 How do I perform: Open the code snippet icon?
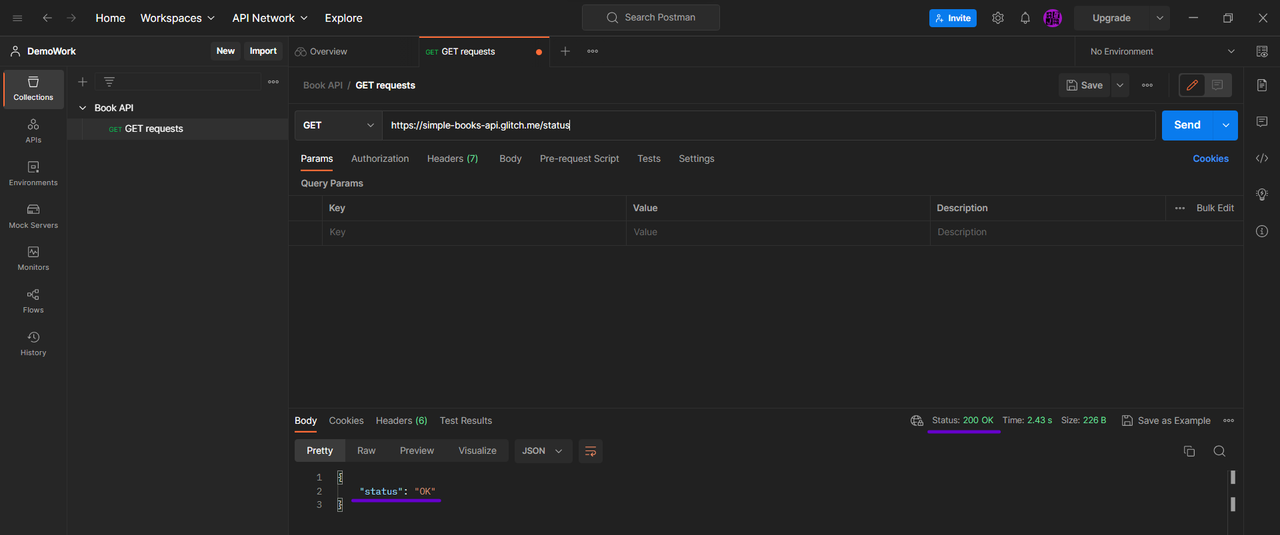(1262, 158)
